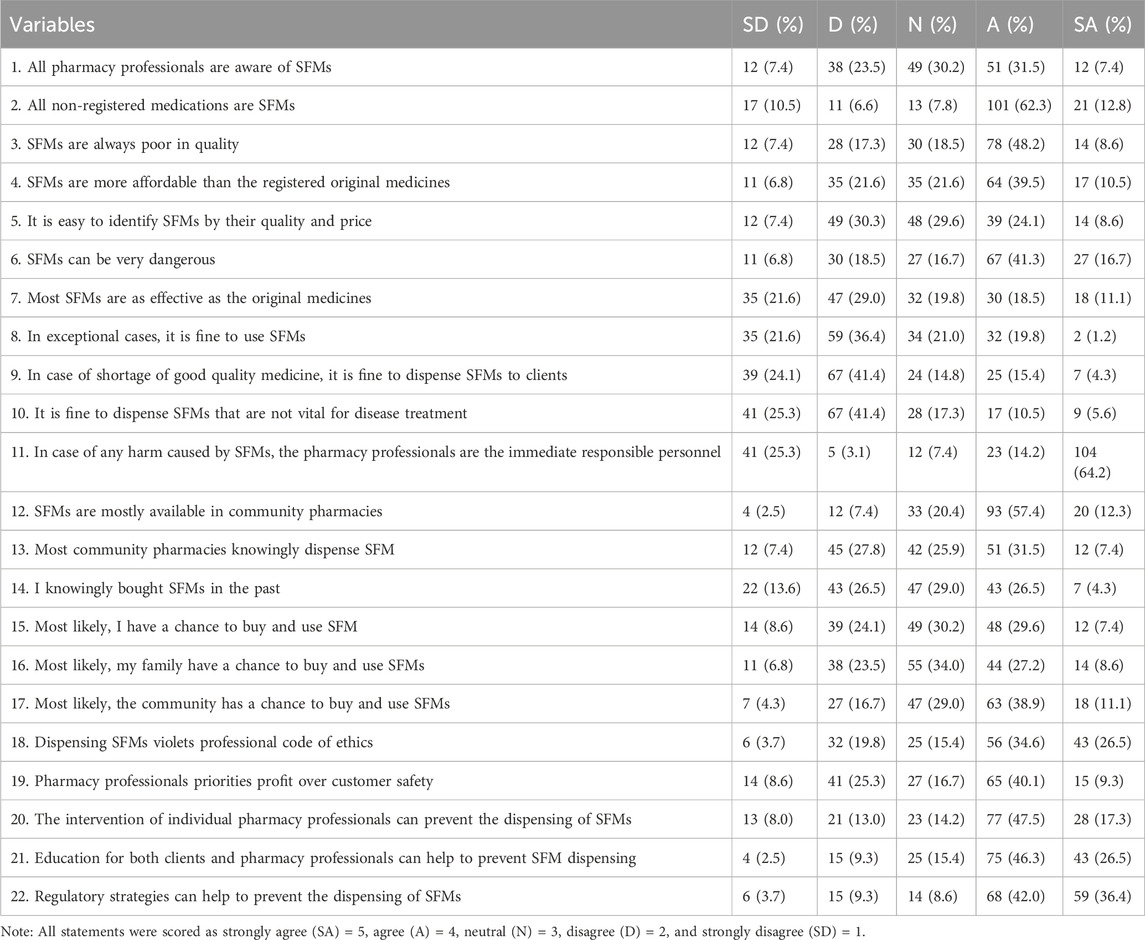Select row '3. SFMs are always poor in quality'
This screenshot has height=940, width=1145.
point(572,145)
